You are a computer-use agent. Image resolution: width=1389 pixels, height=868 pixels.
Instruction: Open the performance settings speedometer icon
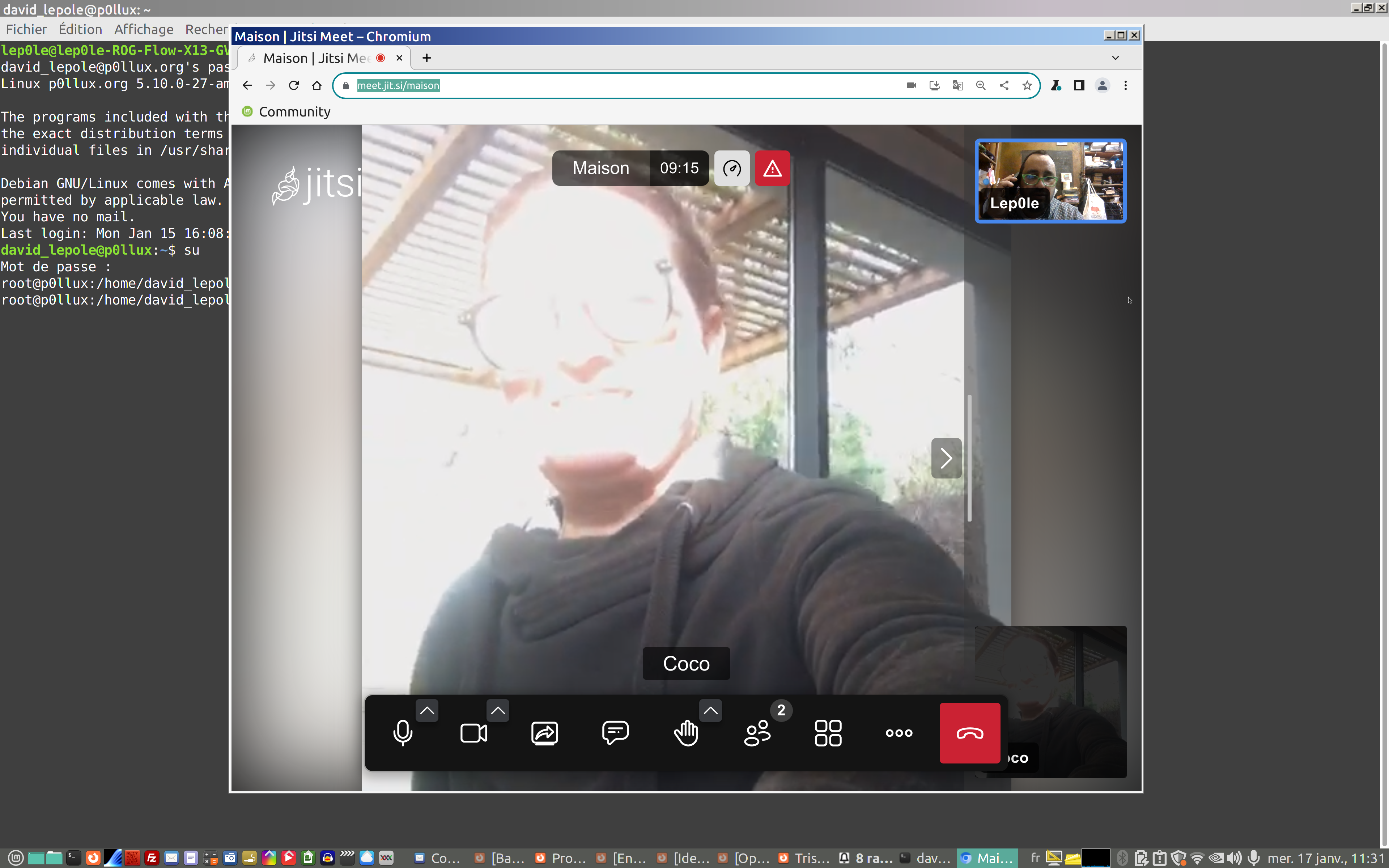tap(732, 168)
